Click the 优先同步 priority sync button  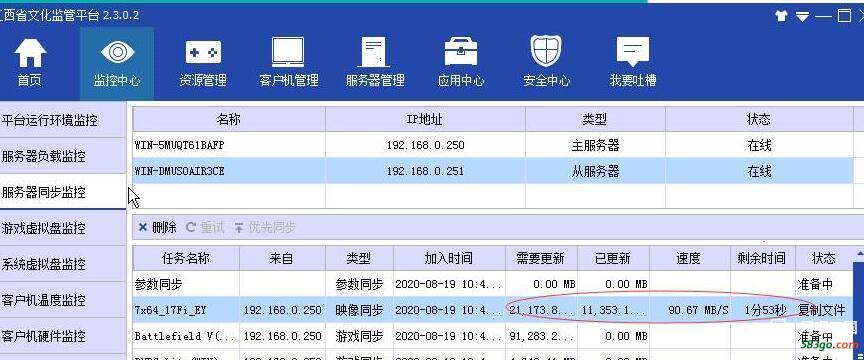point(265,227)
